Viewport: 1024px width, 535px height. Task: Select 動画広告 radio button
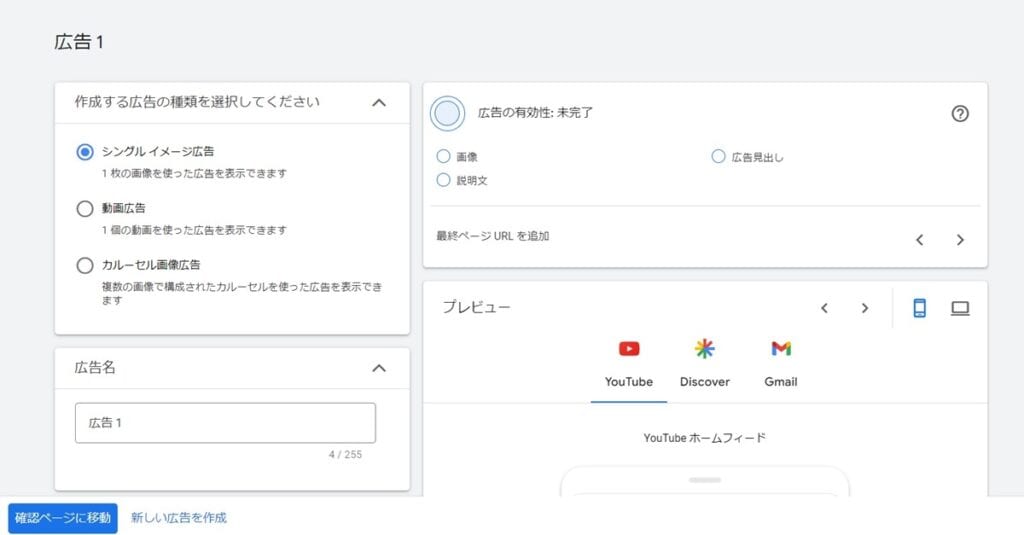pyautogui.click(x=85, y=209)
